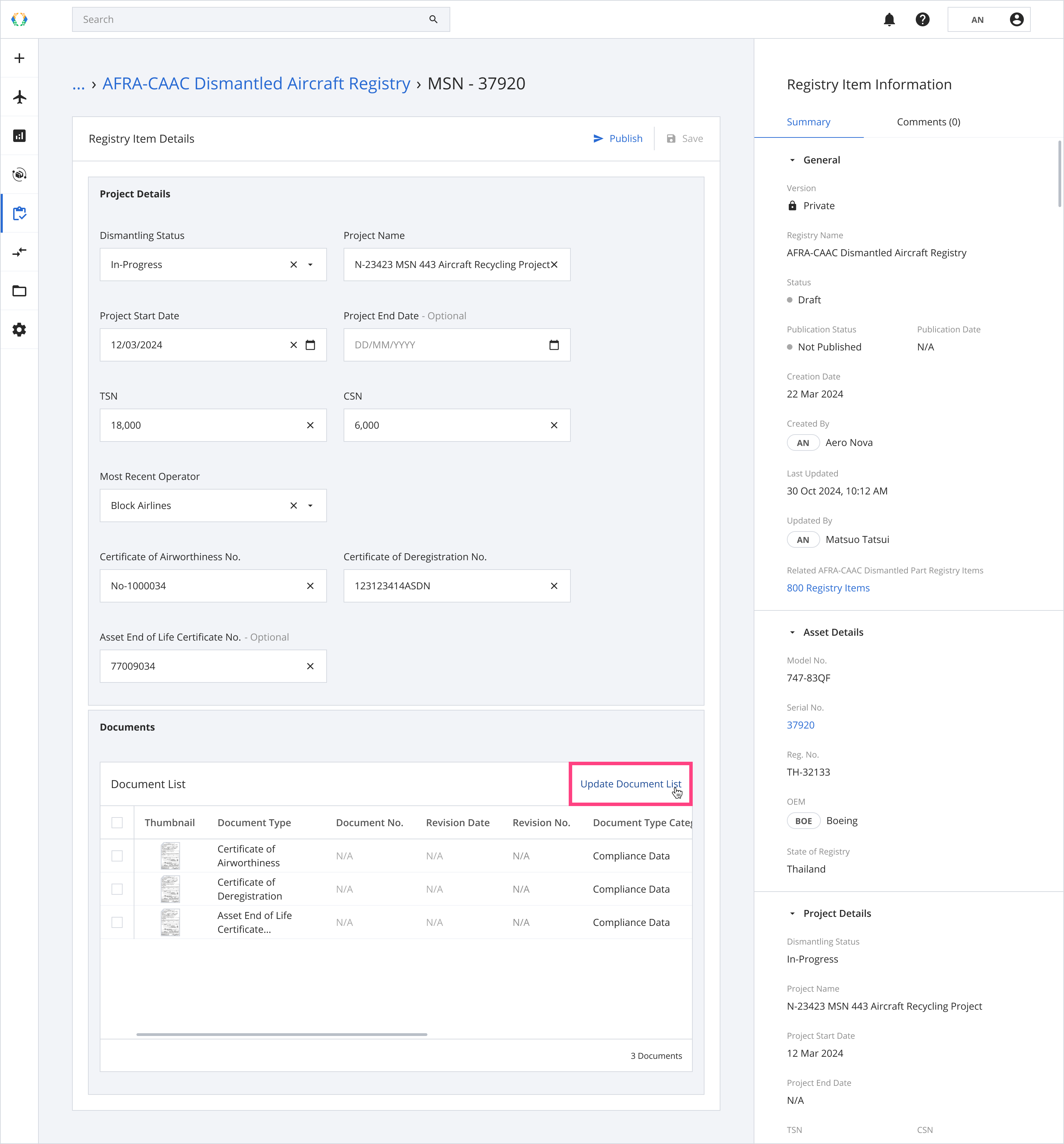Click the Publish button
The width and height of the screenshot is (1064, 1144).
[x=618, y=139]
